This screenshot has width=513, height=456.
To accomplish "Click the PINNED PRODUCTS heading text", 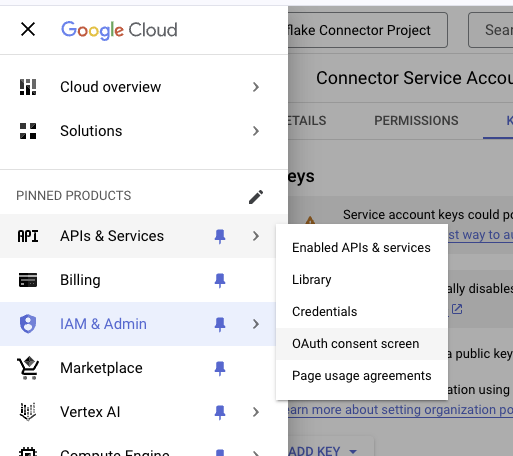I will [74, 196].
